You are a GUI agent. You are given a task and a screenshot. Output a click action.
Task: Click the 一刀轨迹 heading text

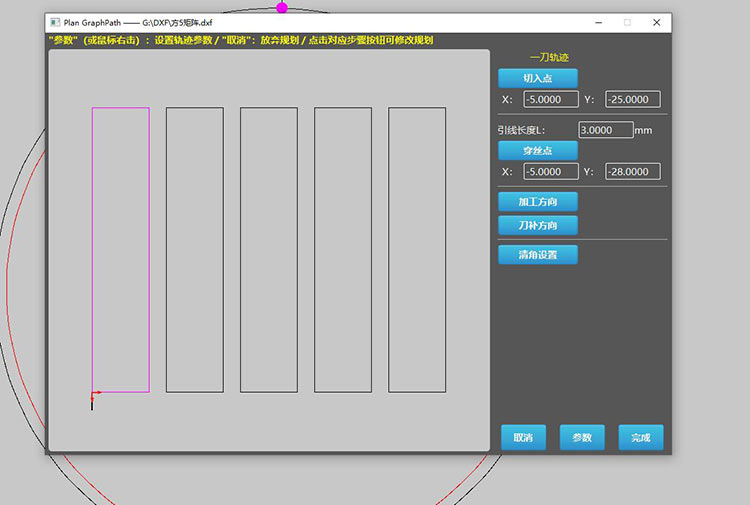pyautogui.click(x=549, y=57)
